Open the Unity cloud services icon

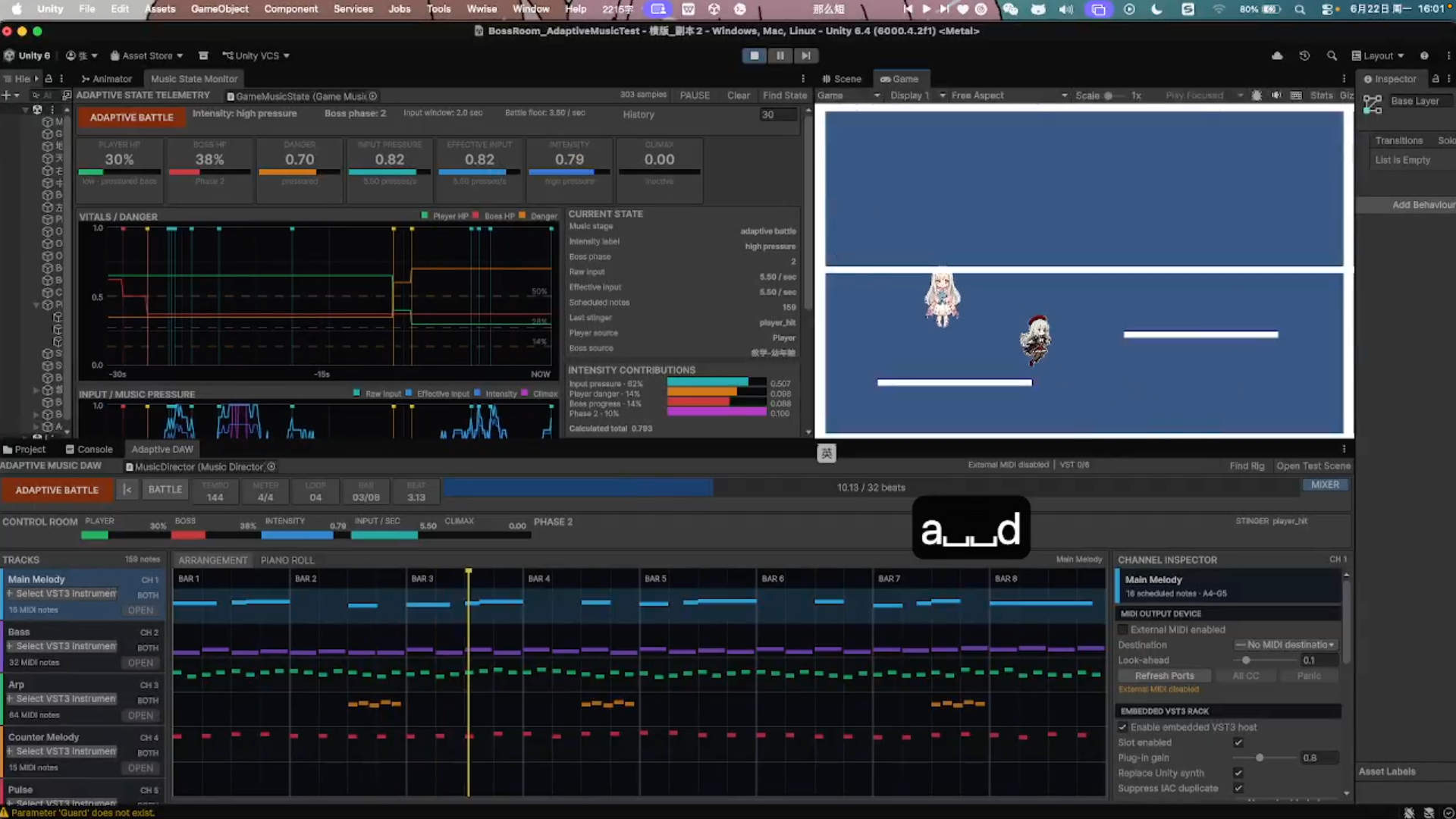point(1277,55)
